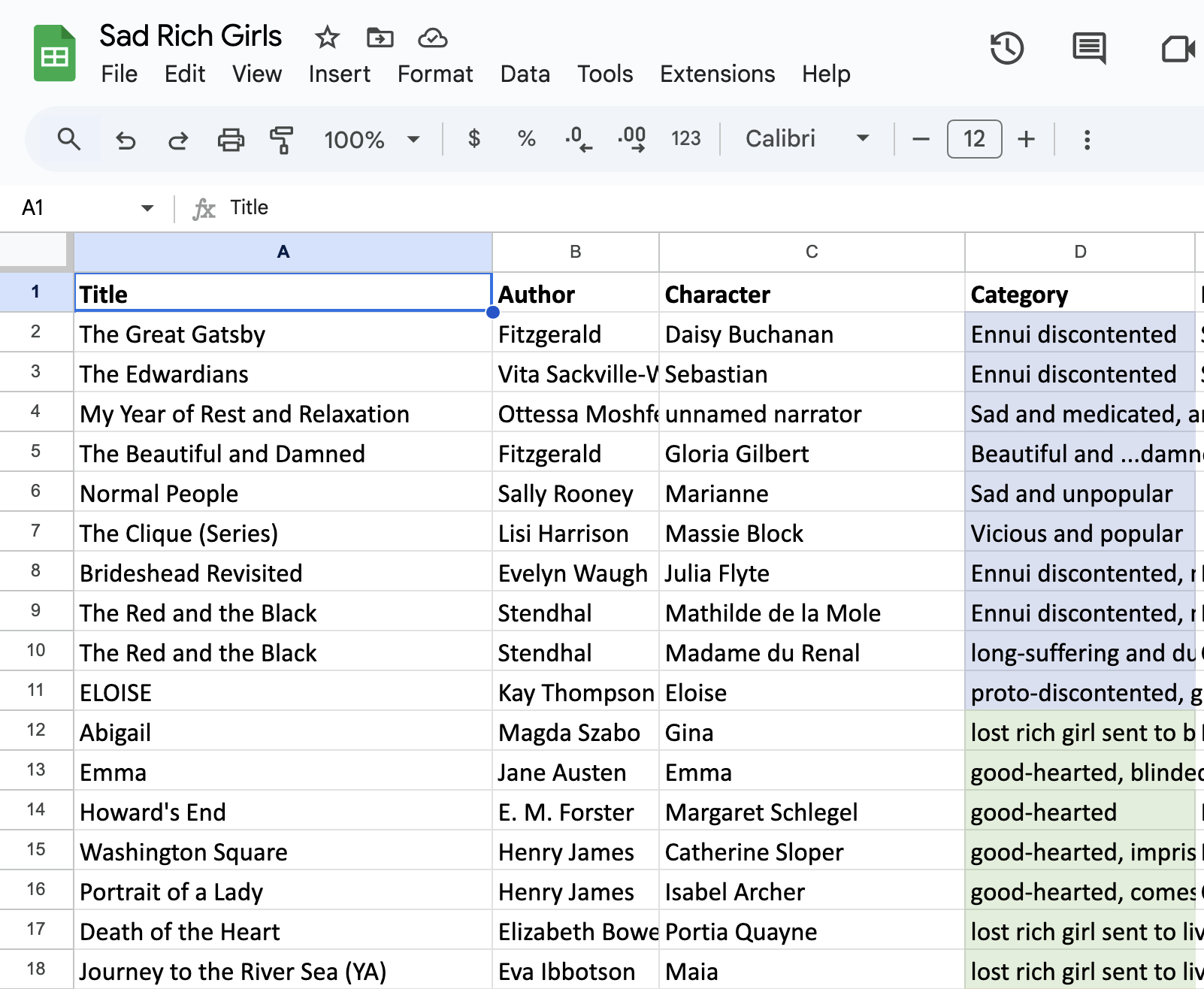
Task: Open the Format menu
Action: pos(435,74)
